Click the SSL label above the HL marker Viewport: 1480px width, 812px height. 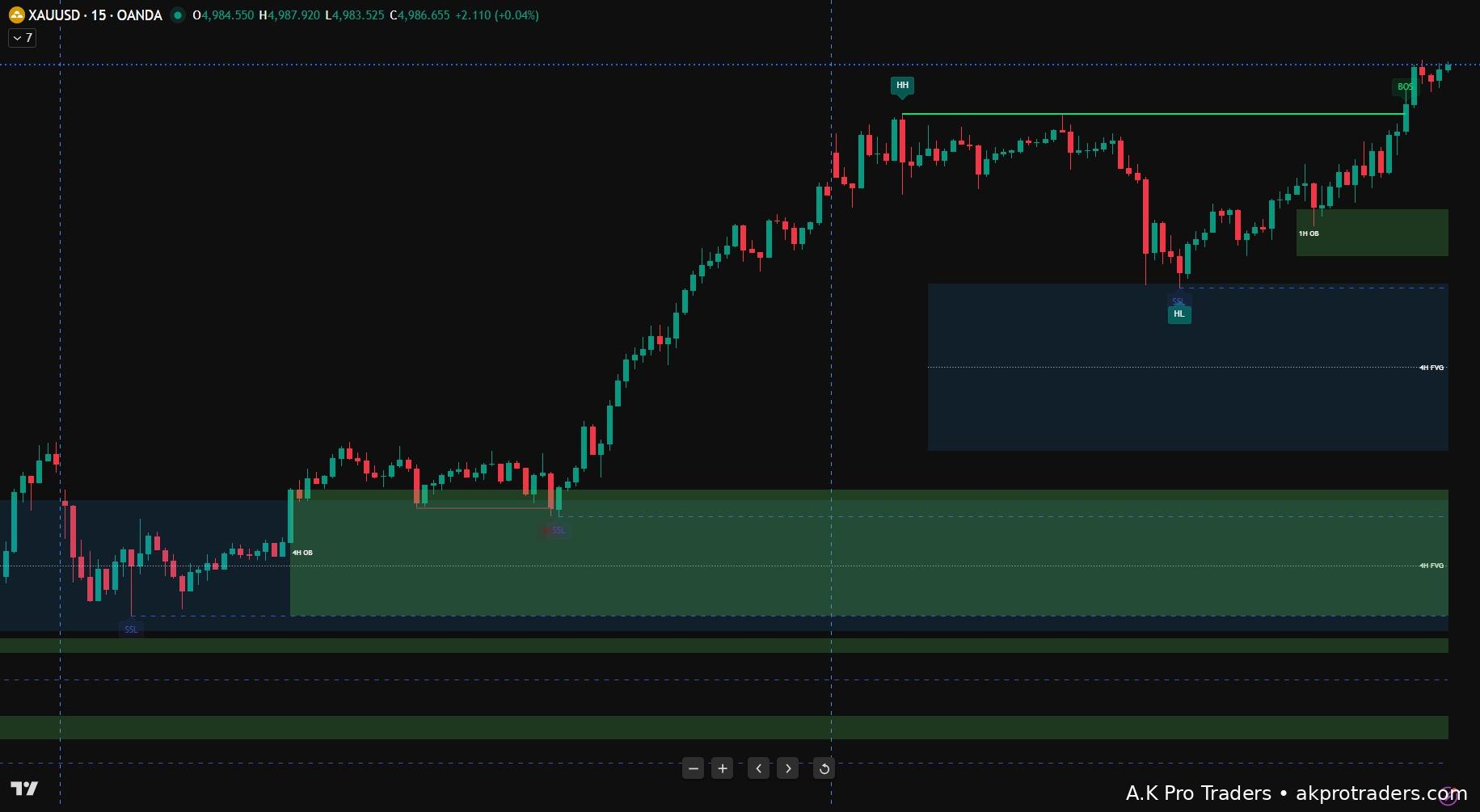point(1179,301)
